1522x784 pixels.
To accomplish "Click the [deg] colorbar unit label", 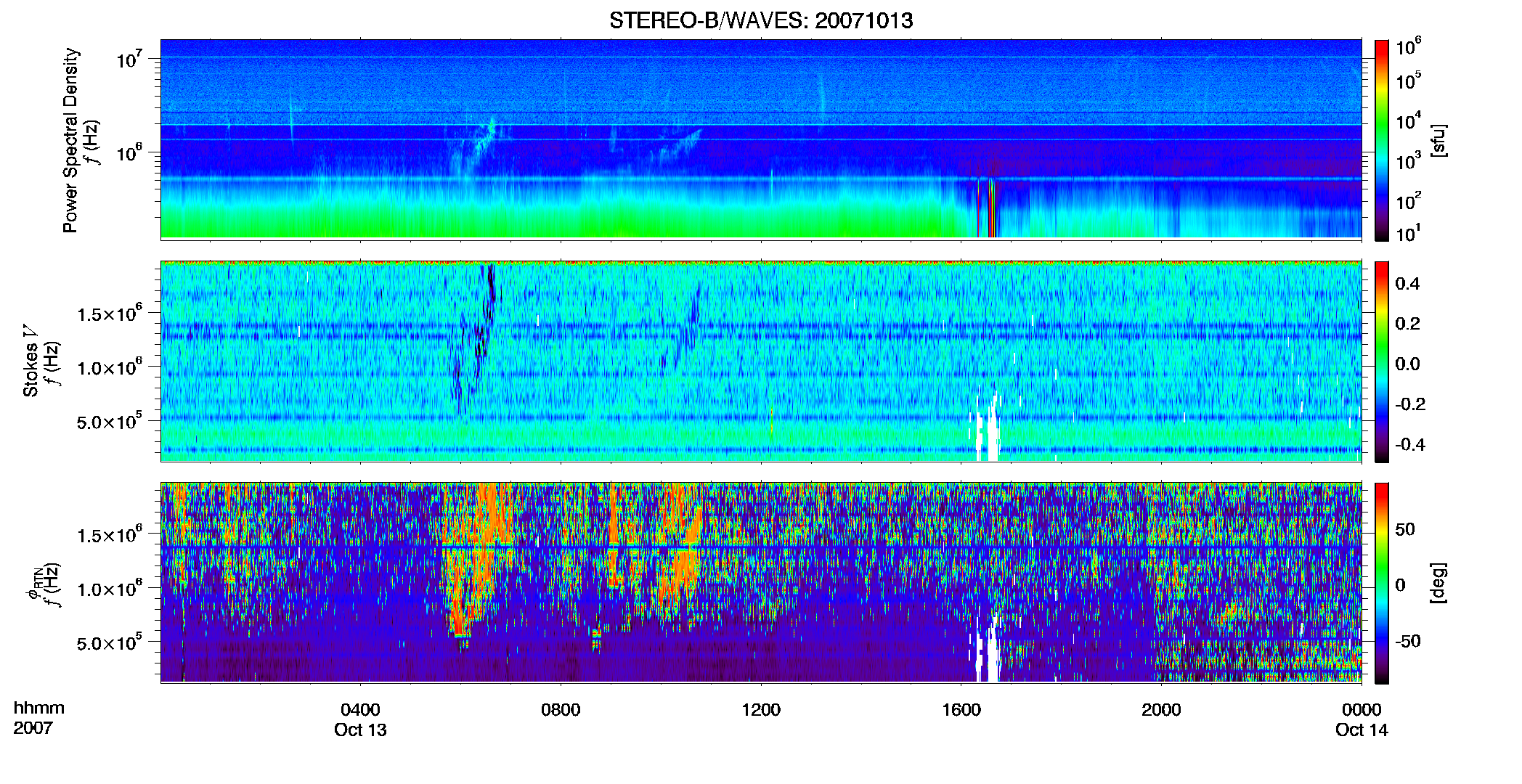I will coord(1438,583).
